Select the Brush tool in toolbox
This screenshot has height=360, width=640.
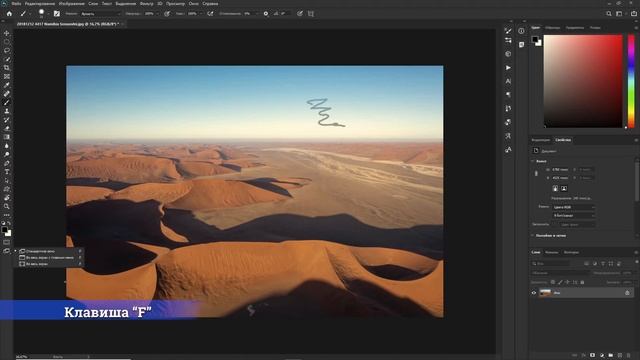[x=7, y=102]
